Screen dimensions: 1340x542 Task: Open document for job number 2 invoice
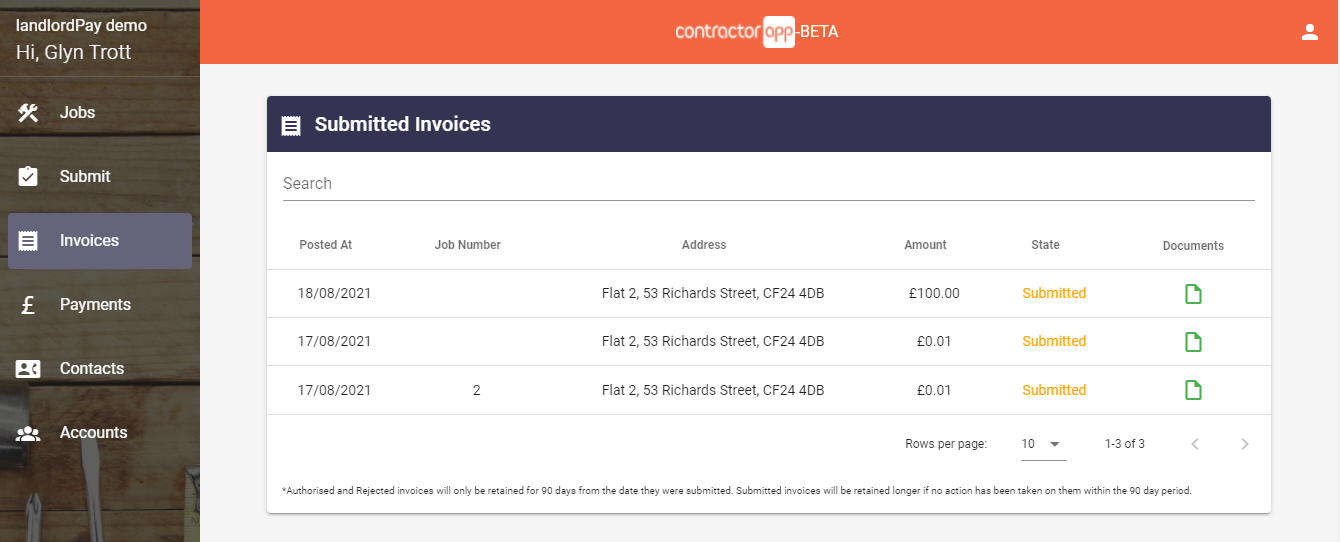click(x=1193, y=390)
